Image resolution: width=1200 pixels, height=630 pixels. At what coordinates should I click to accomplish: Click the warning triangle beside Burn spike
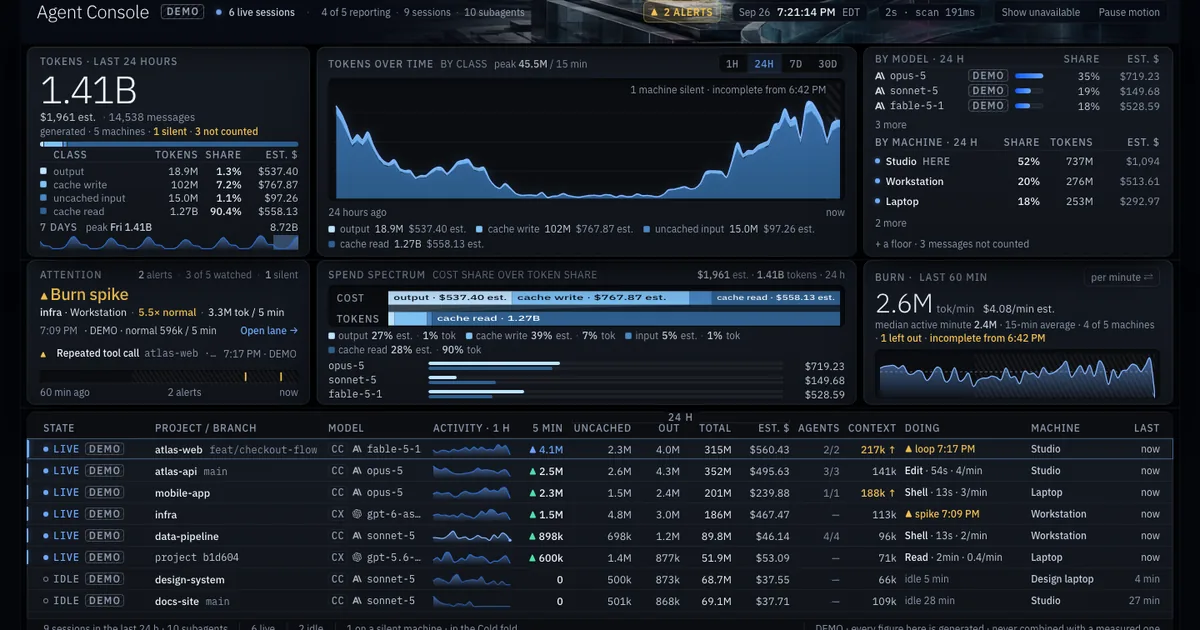pos(44,296)
